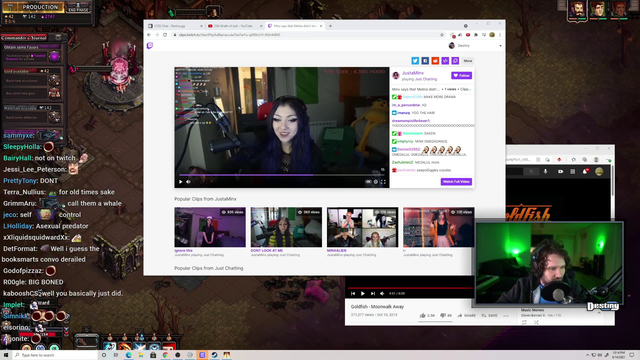The height and width of the screenshot is (360, 640).
Task: Click END PHASE in the game
Action: click(78, 7)
